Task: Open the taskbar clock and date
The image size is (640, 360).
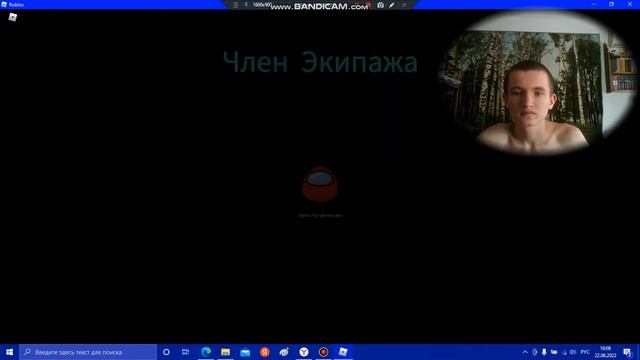Action: (x=605, y=352)
